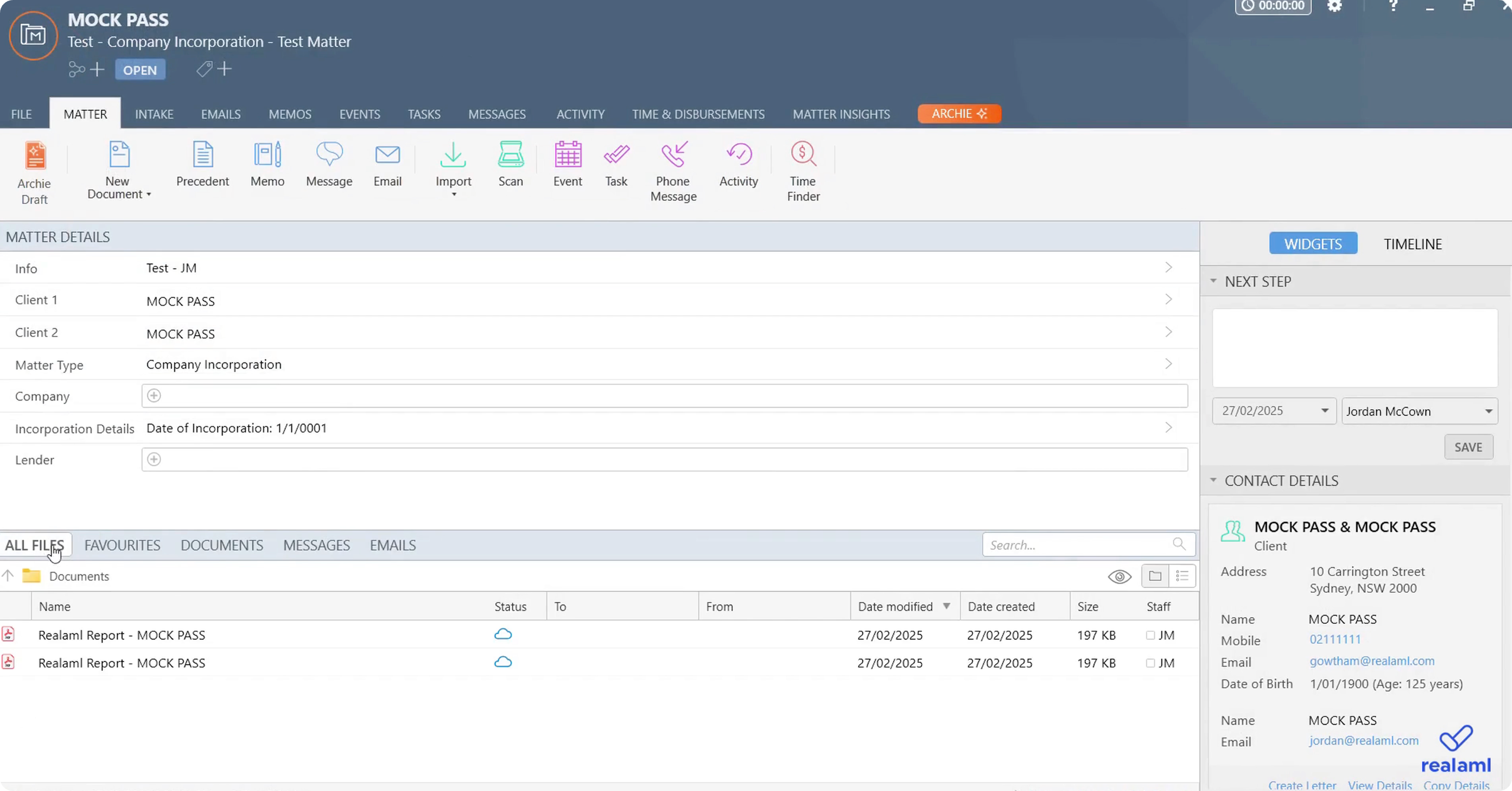The width and height of the screenshot is (1512, 791).
Task: Switch to the Time & Disbursements tab
Action: pos(698,114)
